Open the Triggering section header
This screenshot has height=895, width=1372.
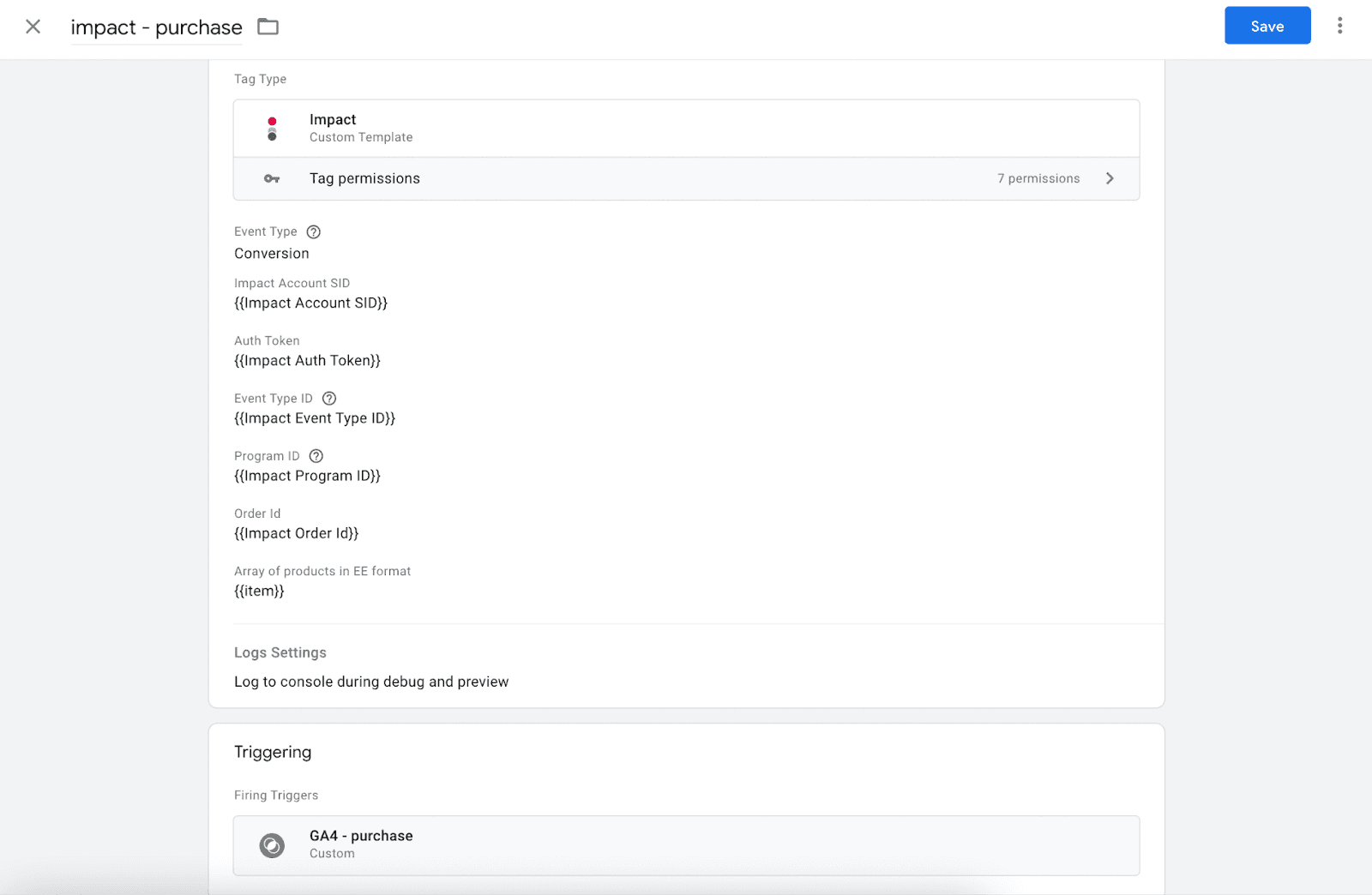point(273,752)
